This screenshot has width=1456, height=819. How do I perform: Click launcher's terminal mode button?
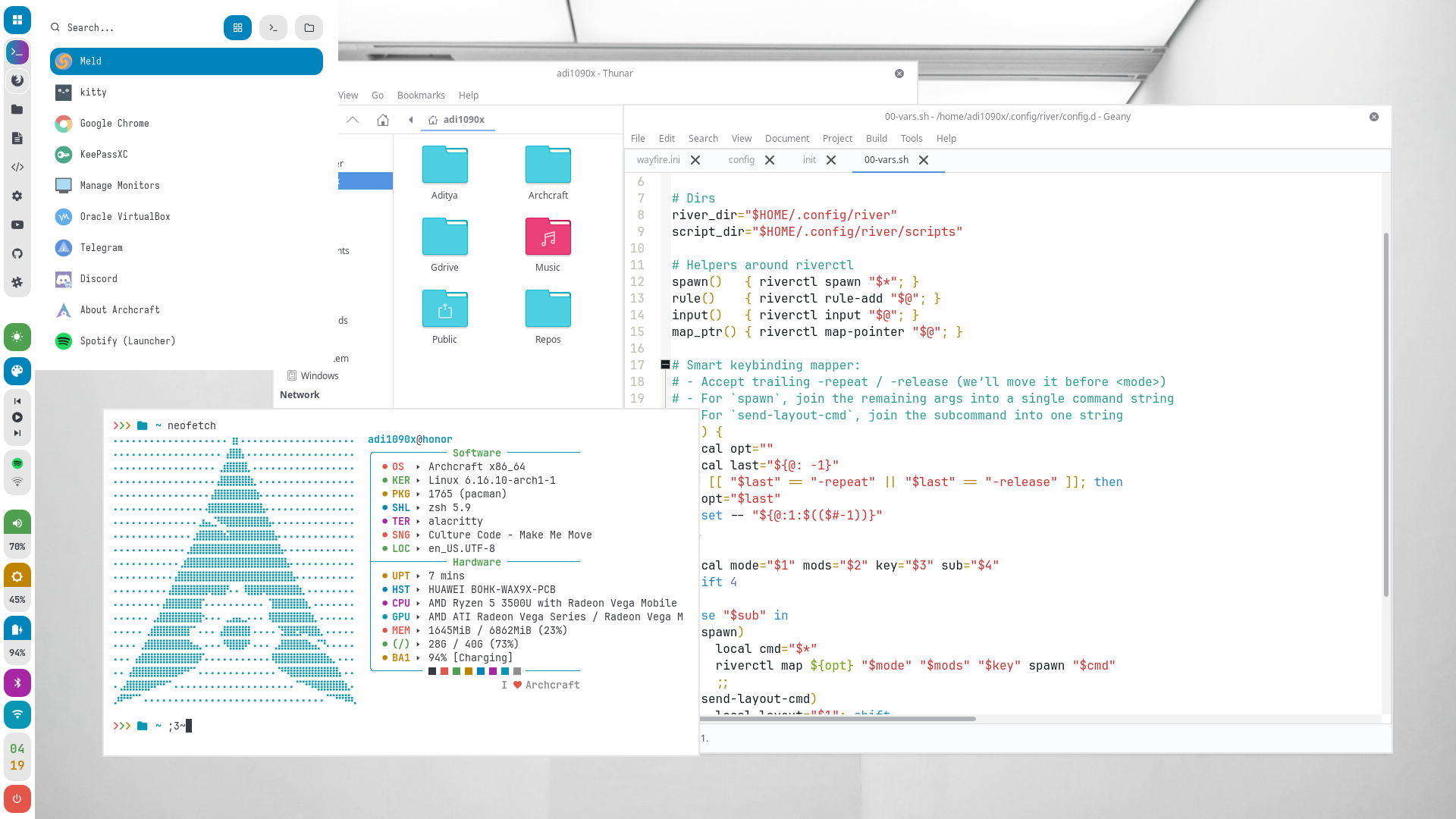(273, 28)
